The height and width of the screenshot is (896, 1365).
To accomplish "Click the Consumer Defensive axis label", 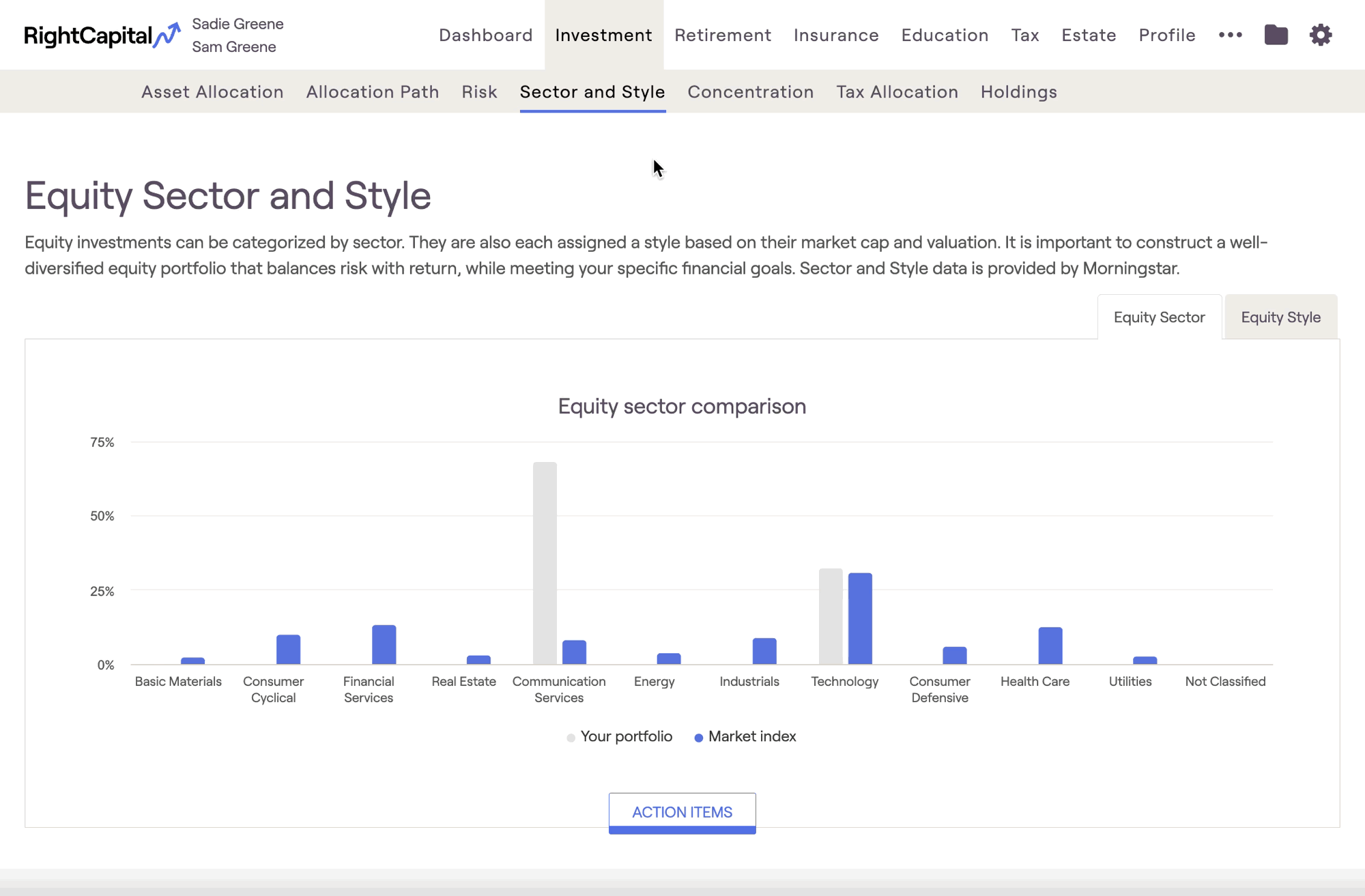I will coord(940,689).
